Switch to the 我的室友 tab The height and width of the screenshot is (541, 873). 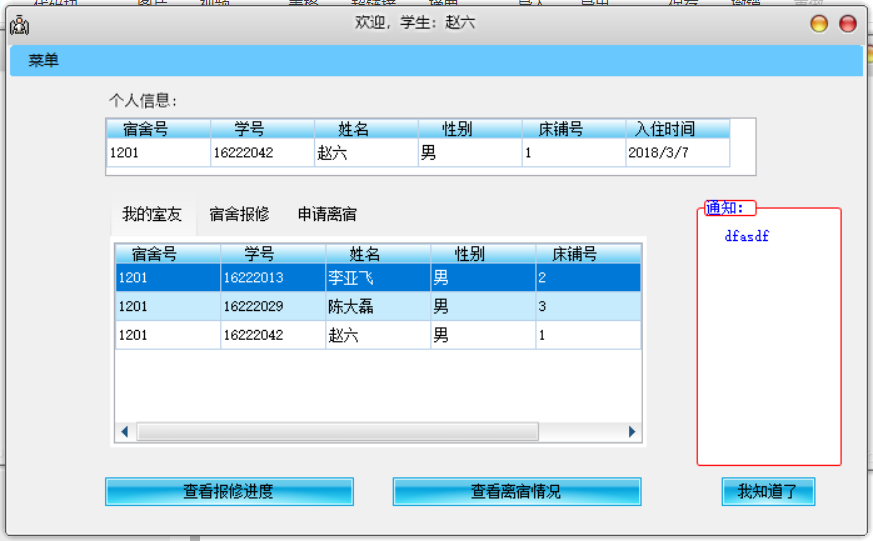(x=152, y=214)
